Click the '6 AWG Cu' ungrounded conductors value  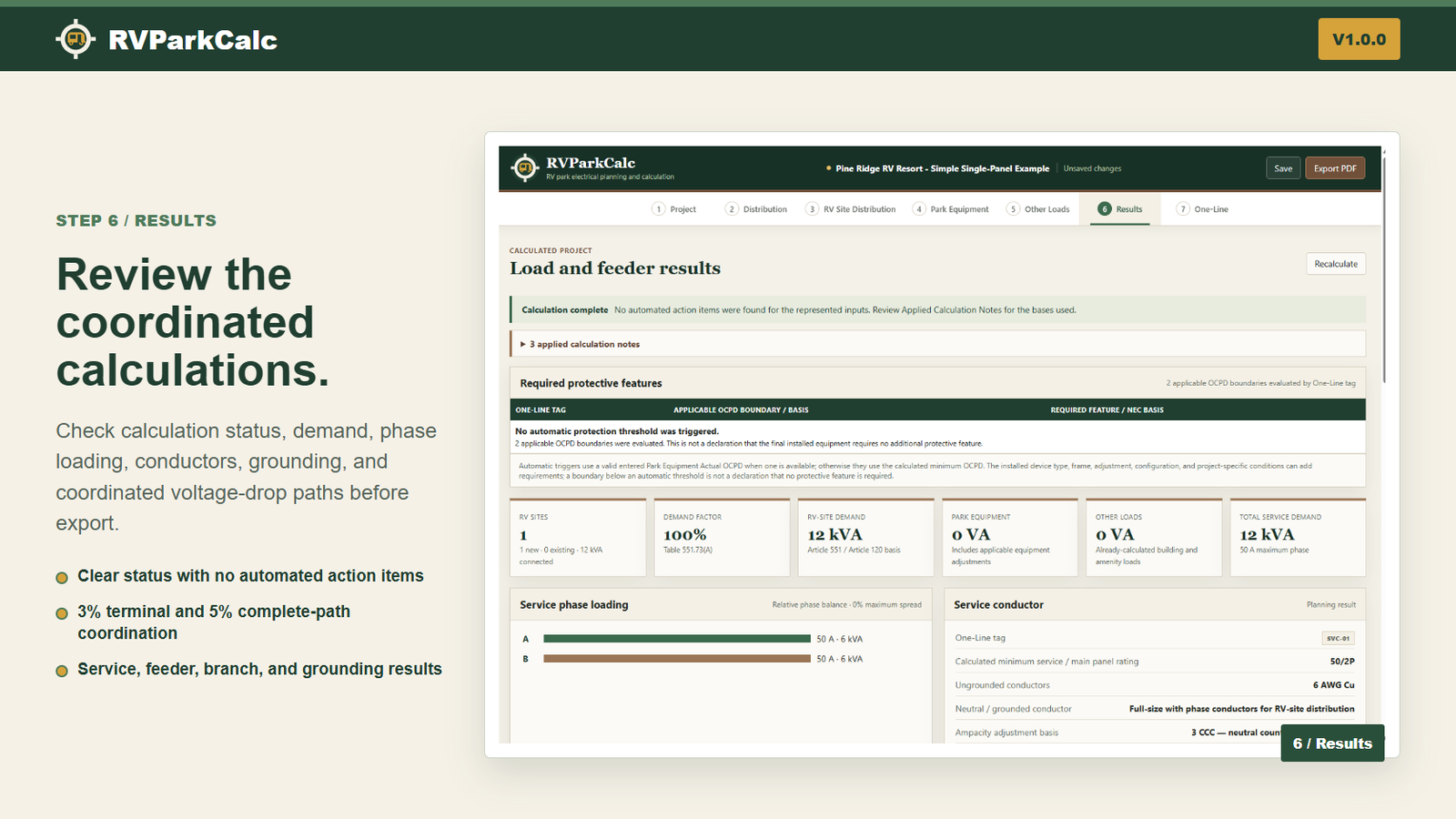point(1333,685)
